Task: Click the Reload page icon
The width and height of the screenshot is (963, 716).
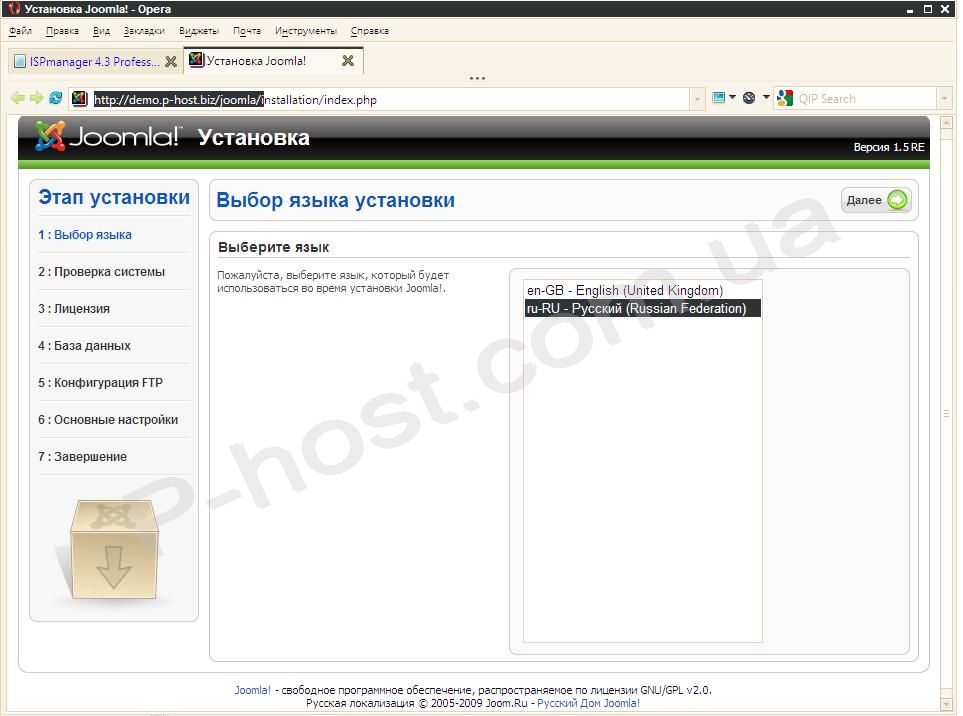Action: click(x=55, y=98)
